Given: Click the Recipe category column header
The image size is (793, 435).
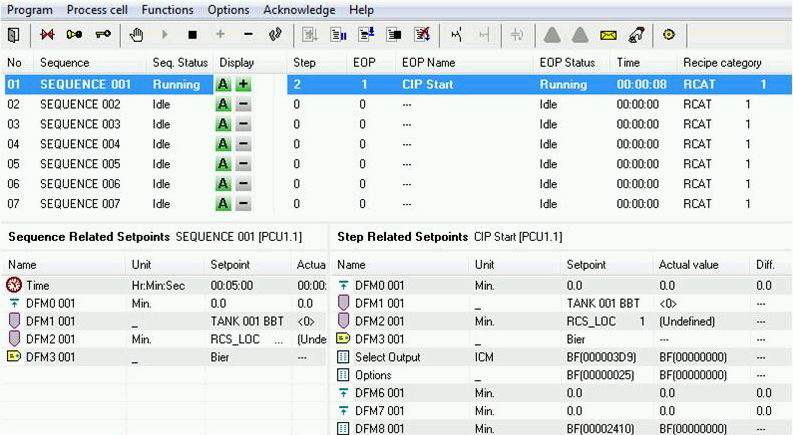Looking at the screenshot, I should click(x=722, y=62).
